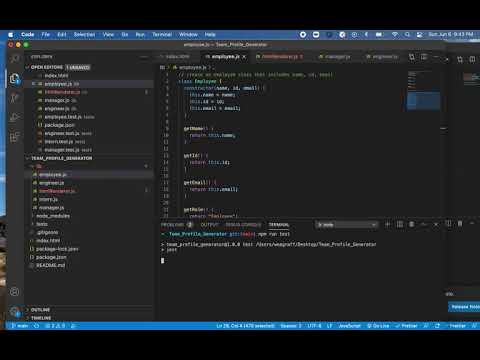Open errors and warnings status indicator

point(55,326)
